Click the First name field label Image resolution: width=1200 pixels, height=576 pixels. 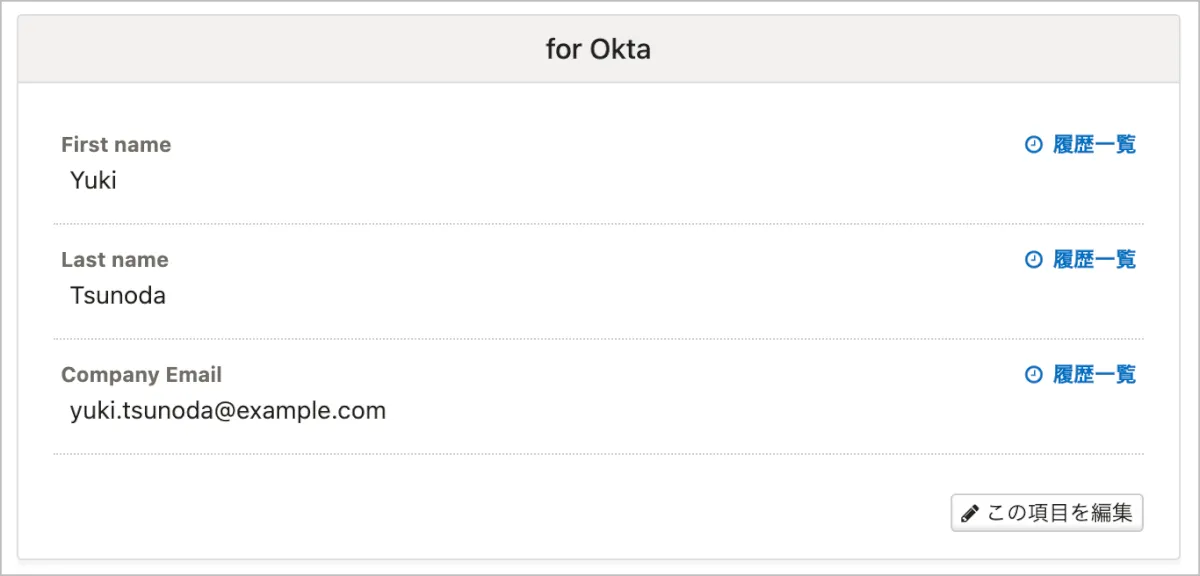pos(116,145)
